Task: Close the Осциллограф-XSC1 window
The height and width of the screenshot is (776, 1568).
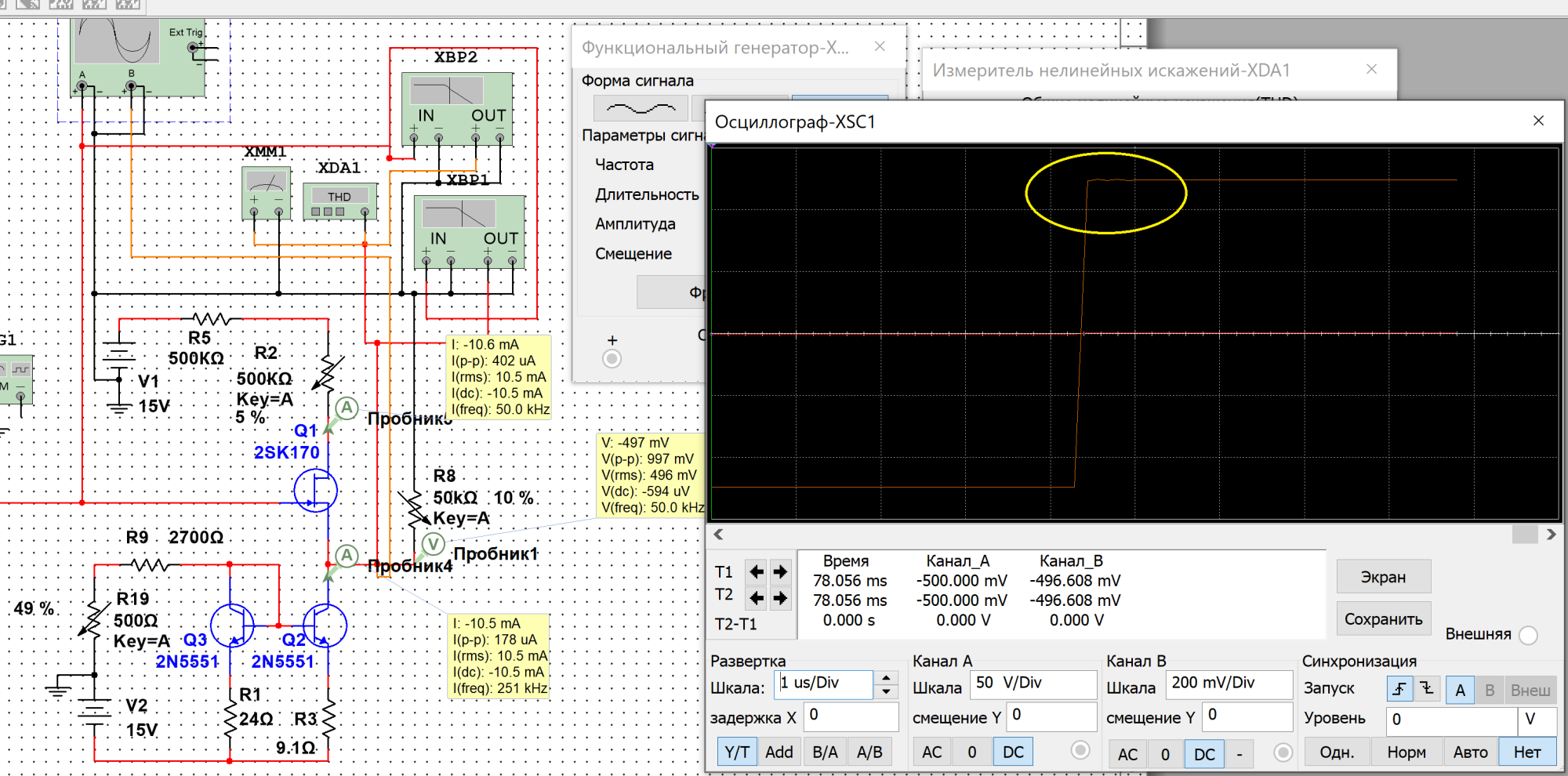Action: point(1538,121)
